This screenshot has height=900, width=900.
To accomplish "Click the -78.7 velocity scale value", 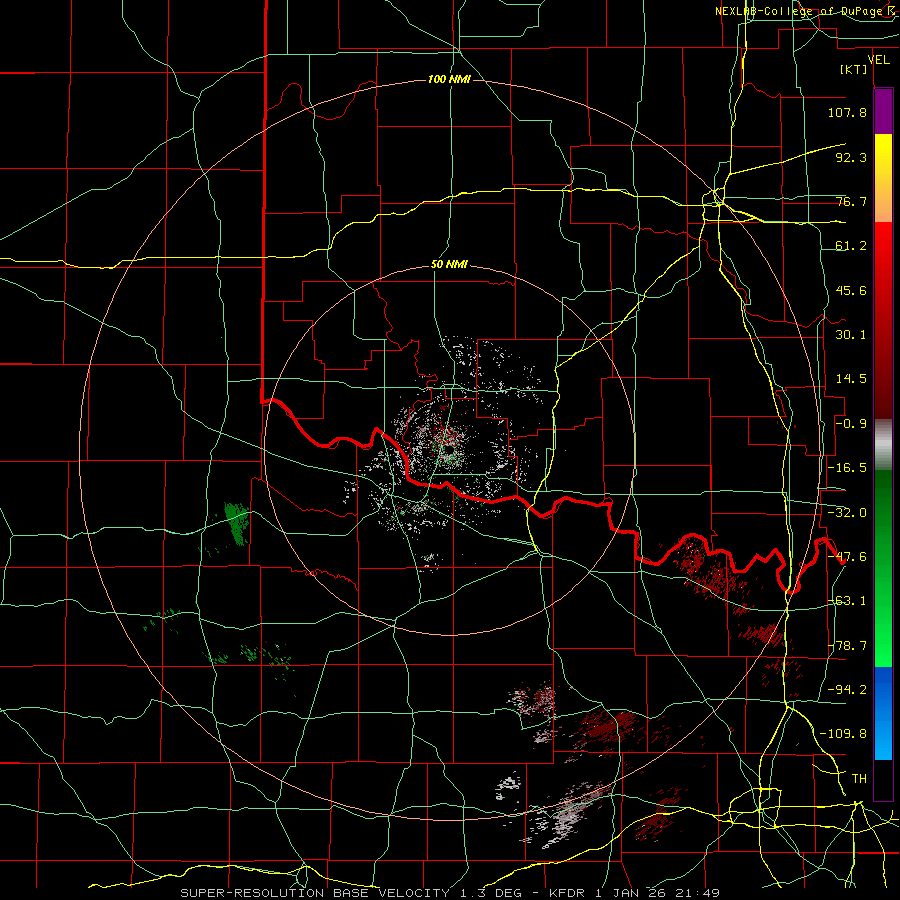I will (847, 646).
